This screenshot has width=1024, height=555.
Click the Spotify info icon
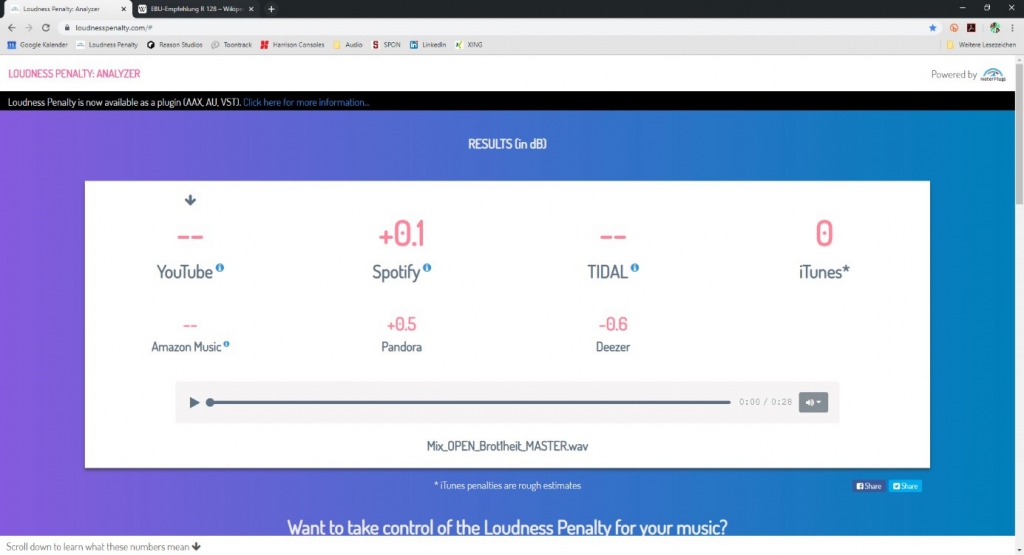pyautogui.click(x=427, y=268)
